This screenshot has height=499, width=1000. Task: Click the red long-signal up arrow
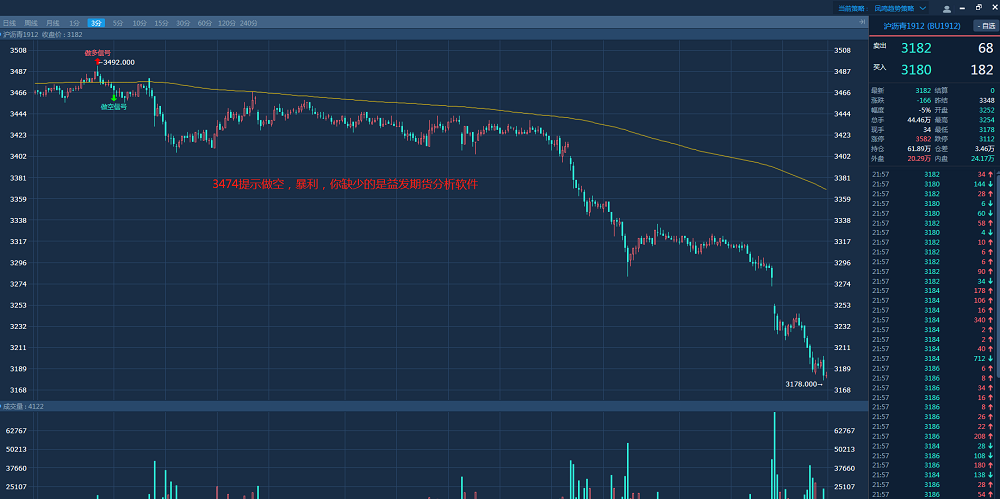(x=98, y=63)
